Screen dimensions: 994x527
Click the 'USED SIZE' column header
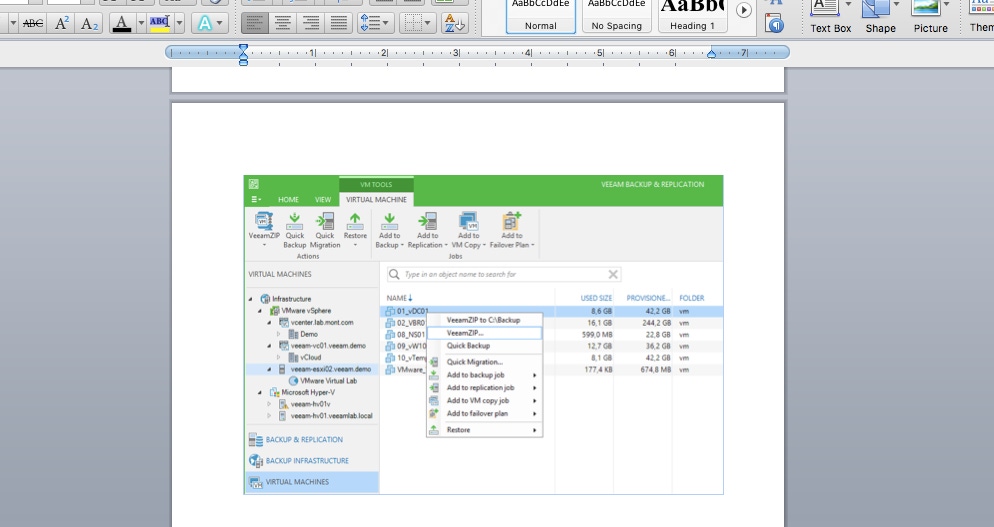click(596, 298)
